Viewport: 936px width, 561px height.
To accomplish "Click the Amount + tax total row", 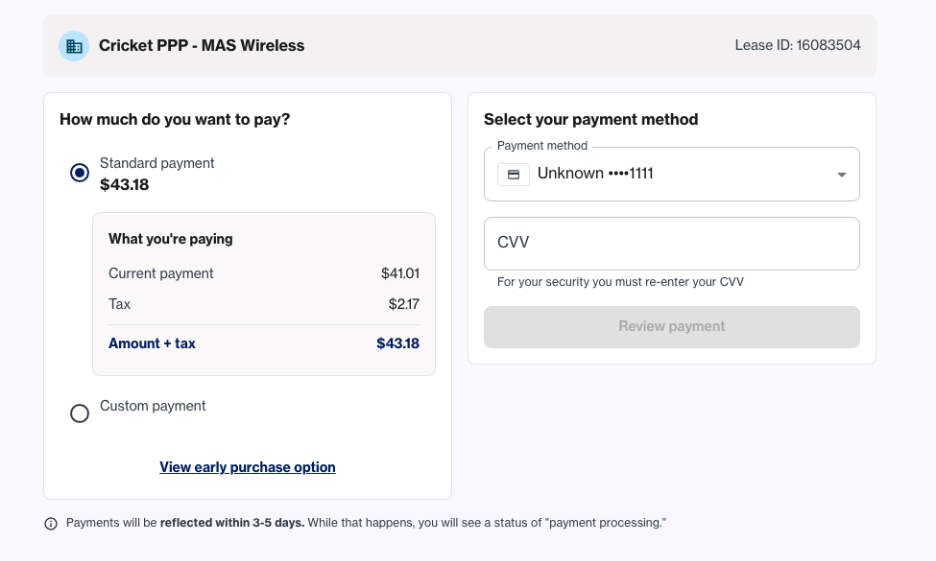I will [264, 343].
